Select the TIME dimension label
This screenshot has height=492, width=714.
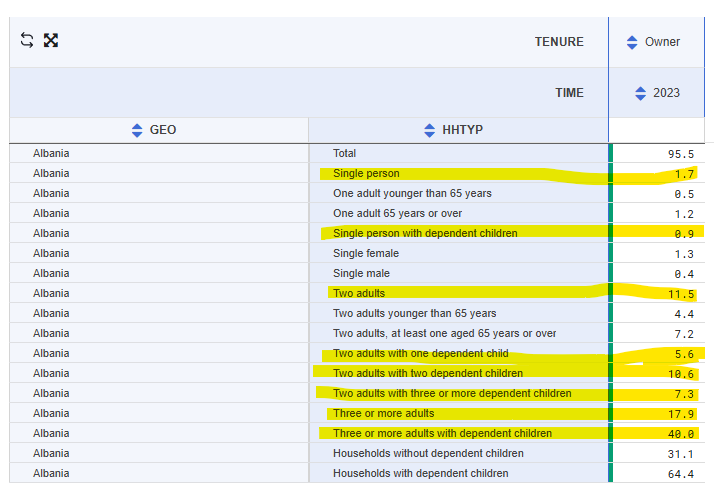click(x=569, y=93)
